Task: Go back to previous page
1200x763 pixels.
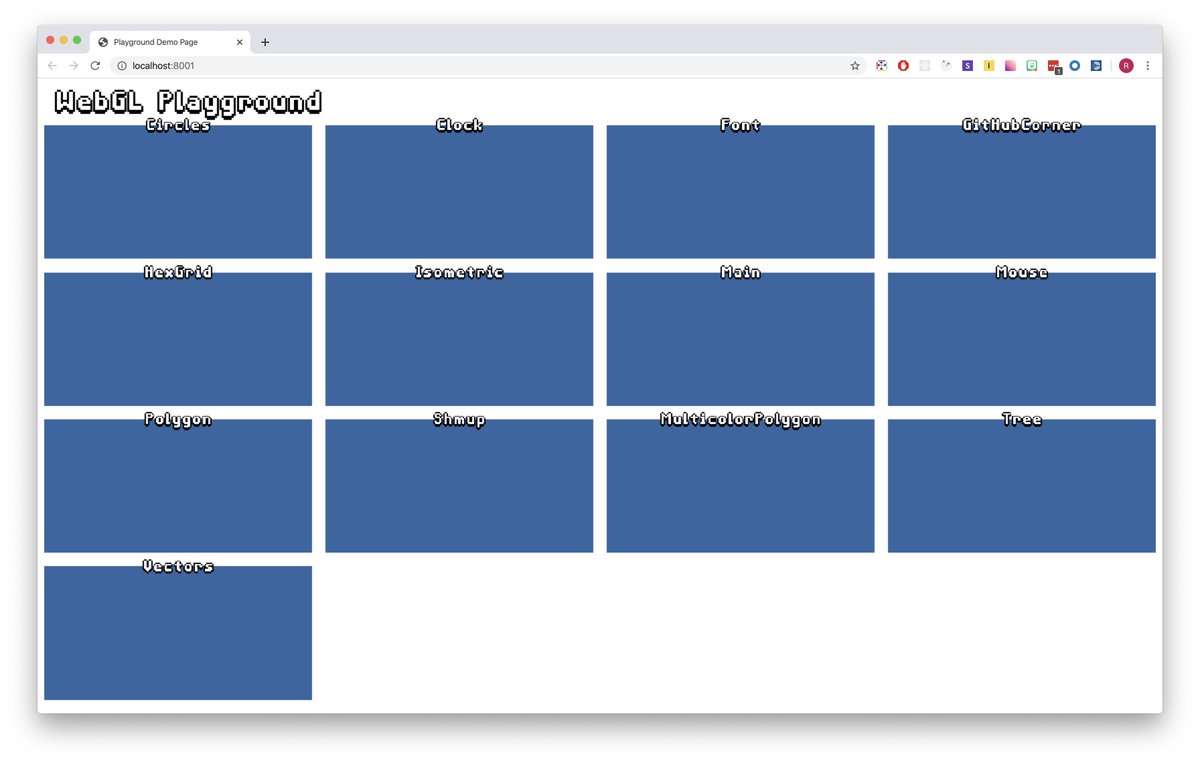Action: click(x=52, y=66)
